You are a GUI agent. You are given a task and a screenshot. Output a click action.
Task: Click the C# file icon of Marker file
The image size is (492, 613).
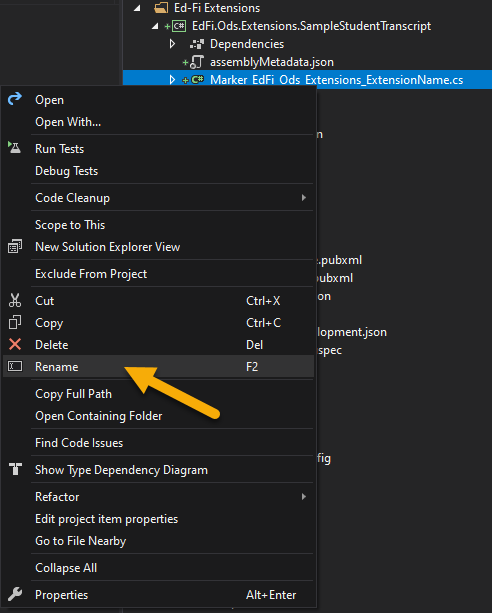197,80
